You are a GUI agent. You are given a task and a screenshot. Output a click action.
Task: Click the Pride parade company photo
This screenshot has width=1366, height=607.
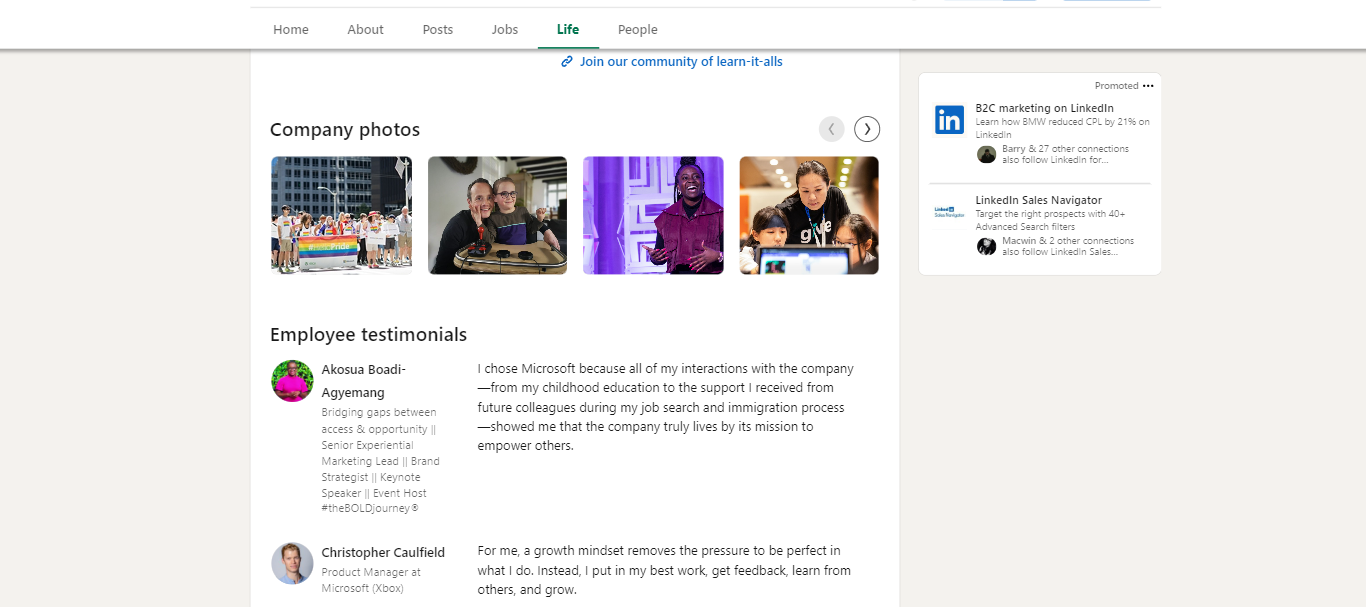[341, 215]
